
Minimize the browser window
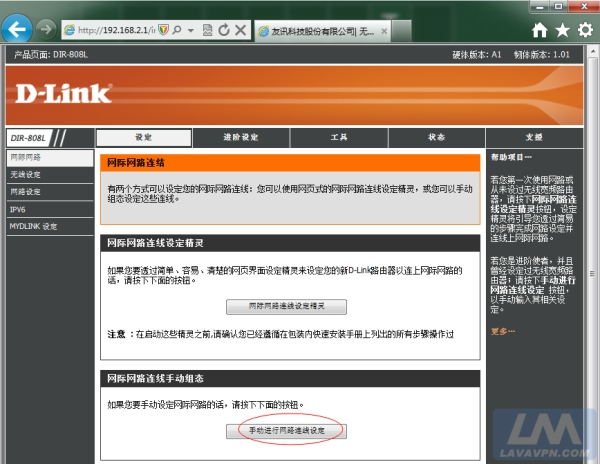click(x=540, y=7)
